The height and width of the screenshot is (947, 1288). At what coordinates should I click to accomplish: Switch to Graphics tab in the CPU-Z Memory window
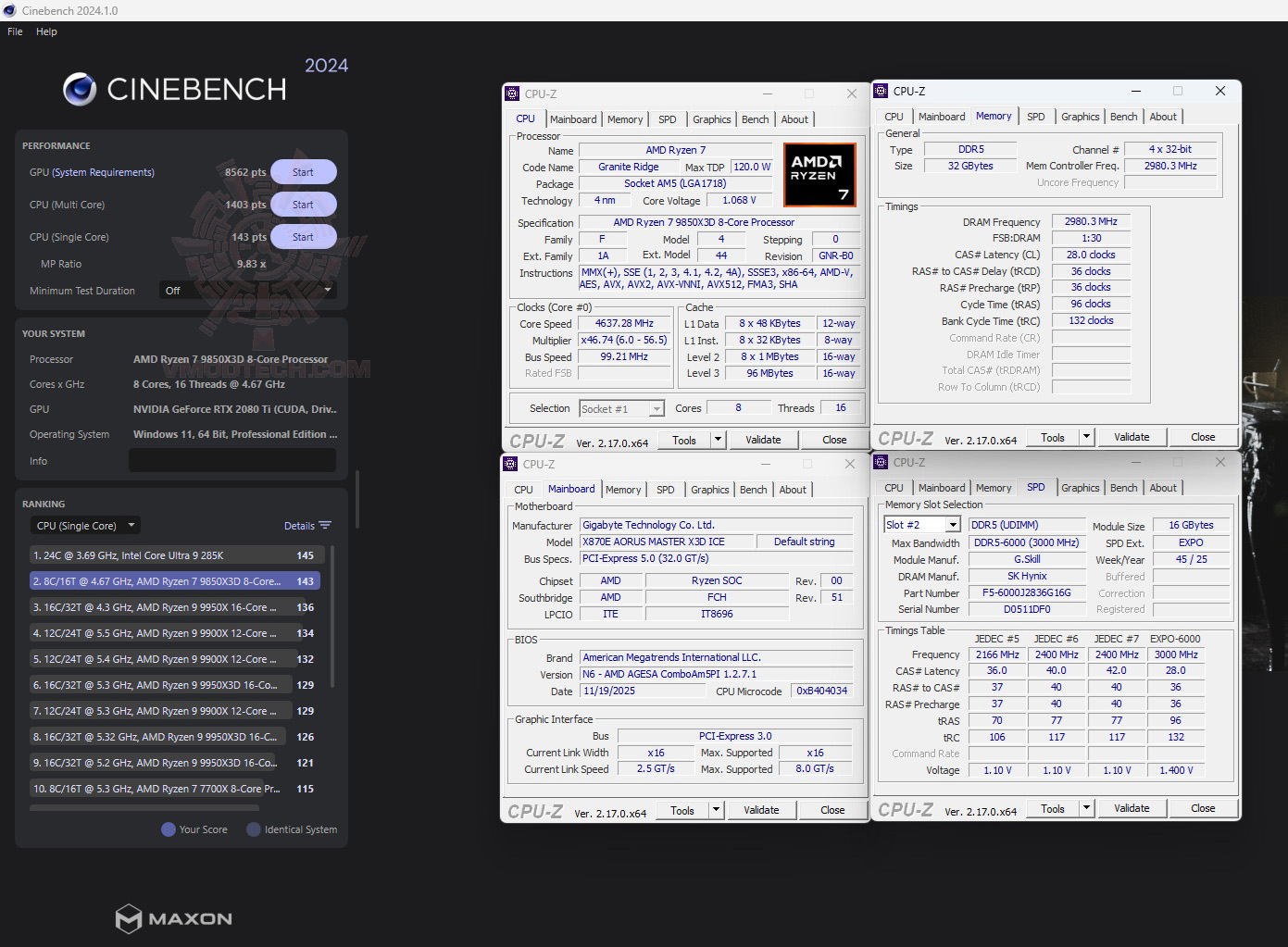point(1081,117)
